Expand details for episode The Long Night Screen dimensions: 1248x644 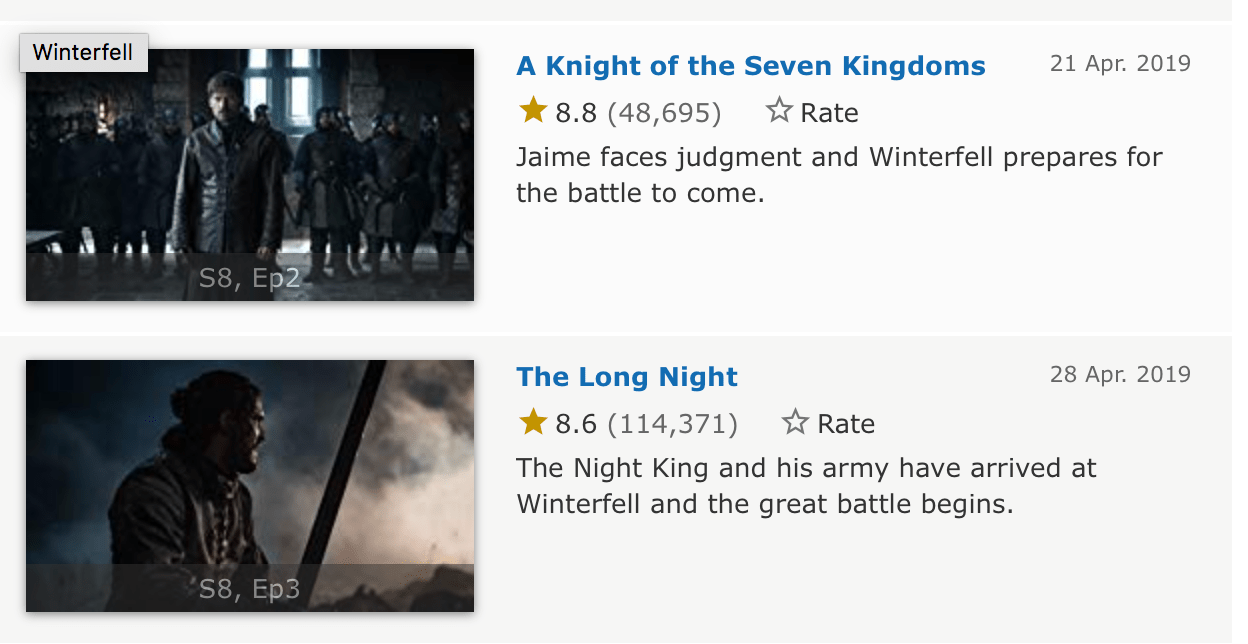click(627, 377)
